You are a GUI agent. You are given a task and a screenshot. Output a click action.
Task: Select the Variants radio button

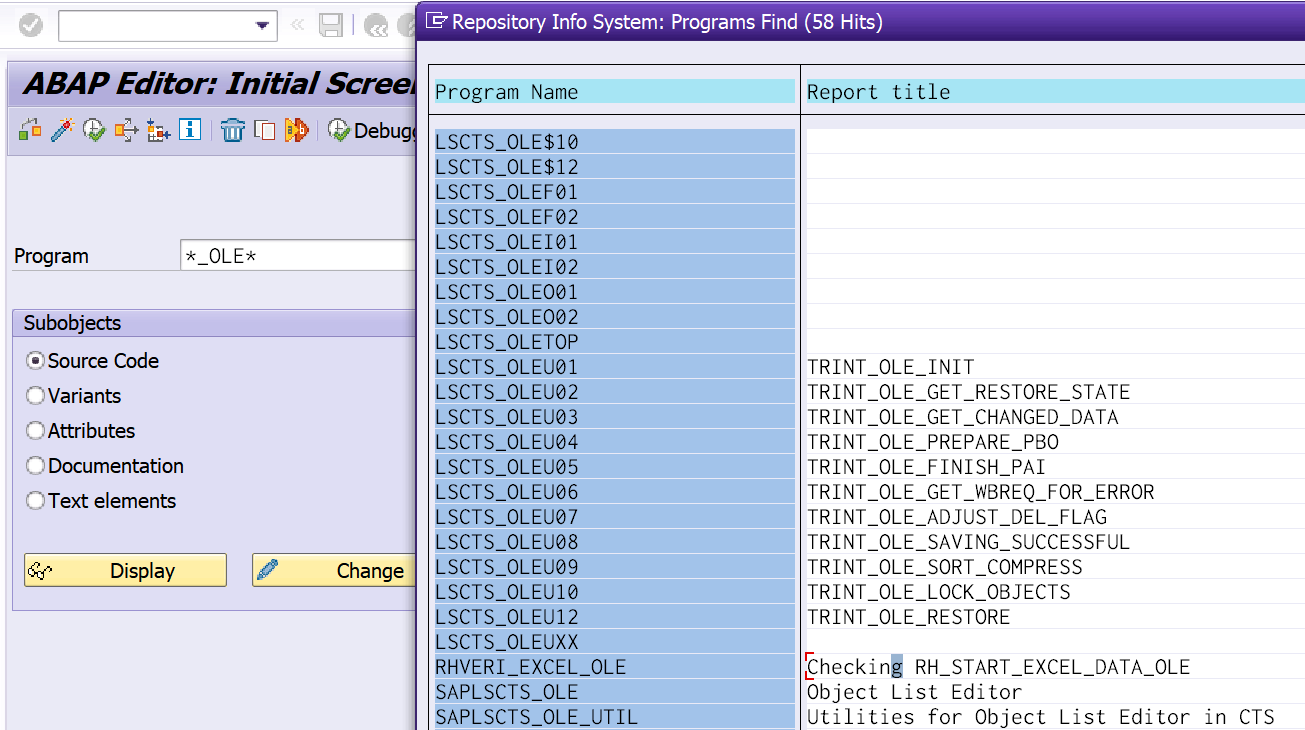[x=36, y=396]
